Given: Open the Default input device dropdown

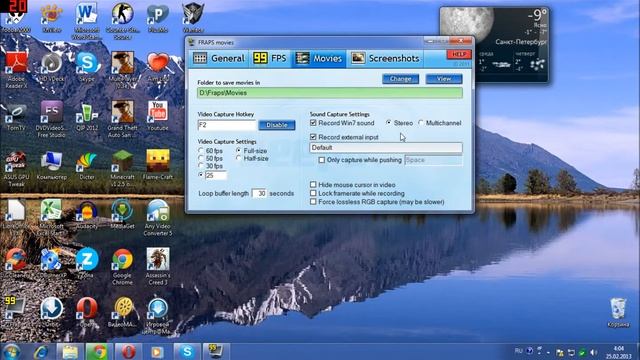Looking at the screenshot, I should (386, 148).
